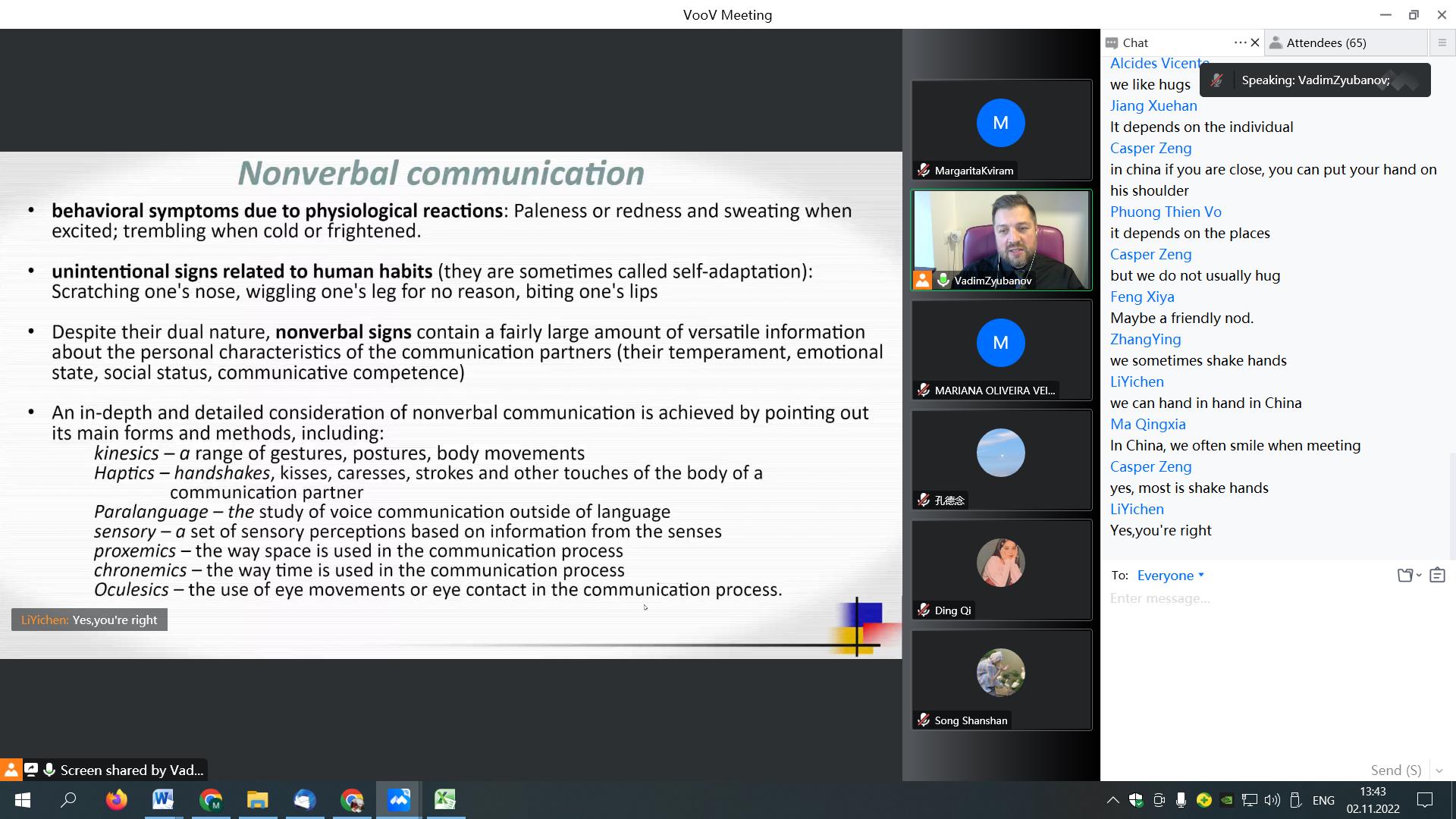Click message 'In China, we often smile when meeting'
The width and height of the screenshot is (1456, 819).
pyautogui.click(x=1235, y=446)
